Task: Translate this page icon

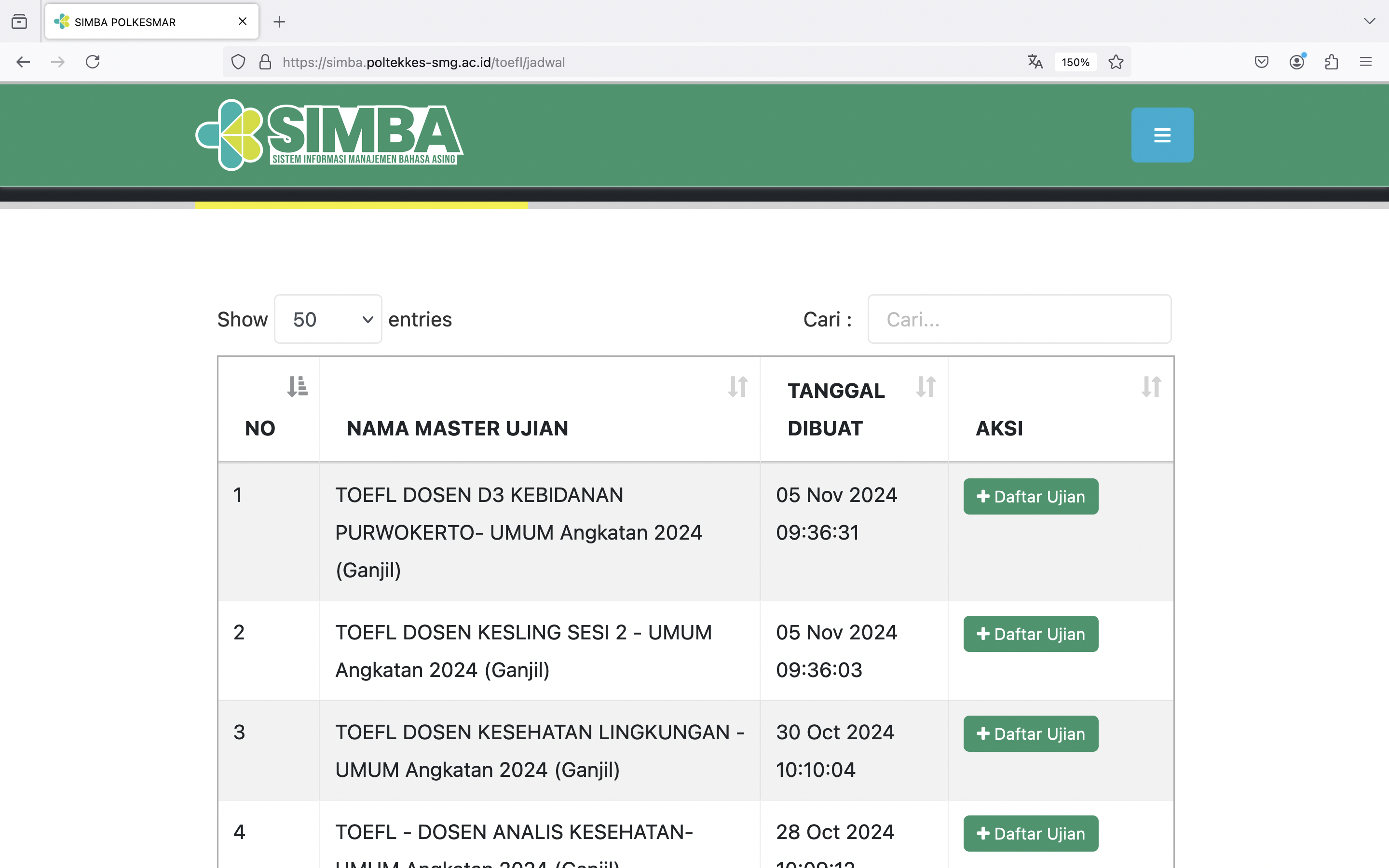Action: click(1035, 62)
